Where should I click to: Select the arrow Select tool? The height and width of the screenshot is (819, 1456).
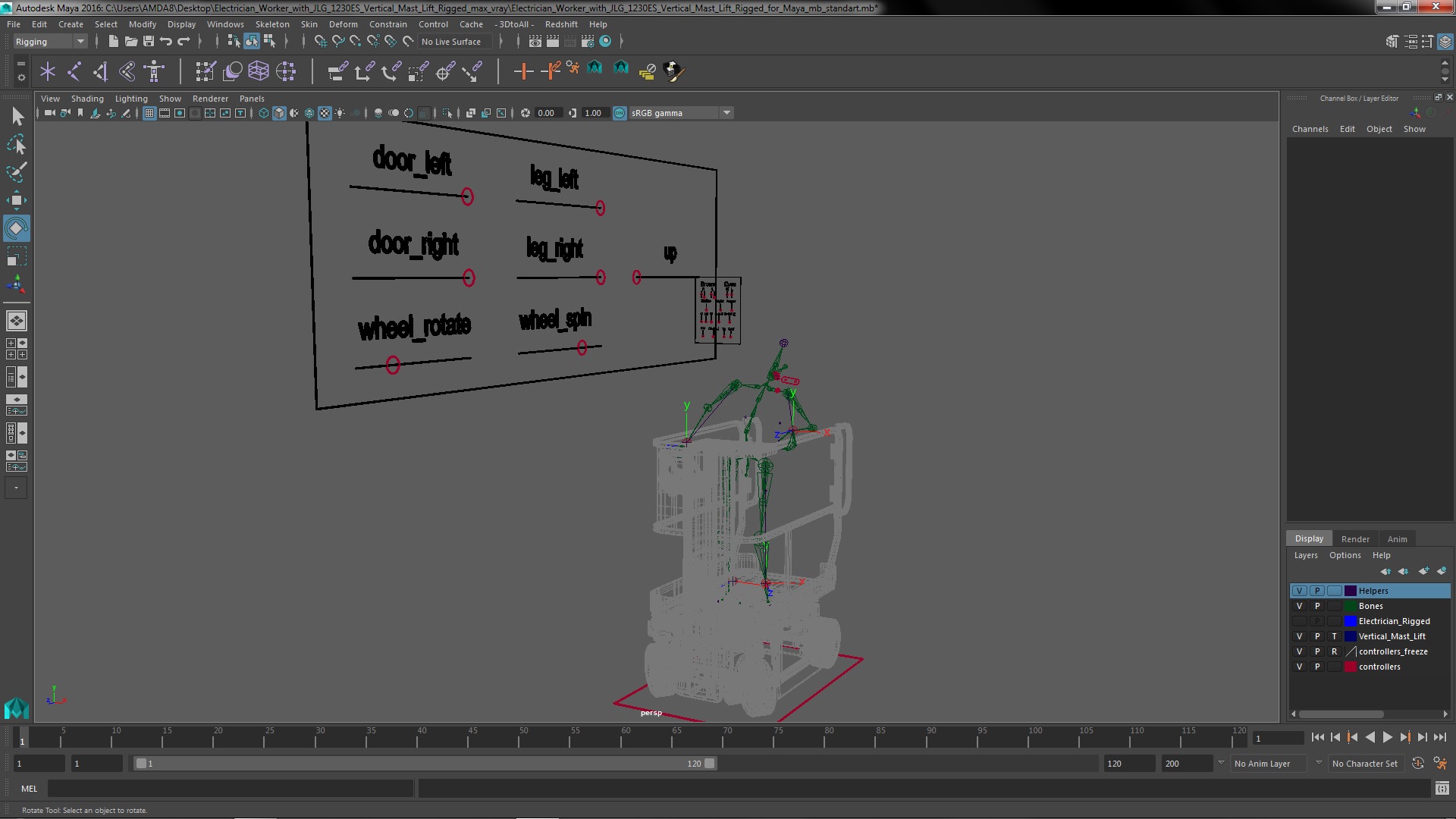17,116
